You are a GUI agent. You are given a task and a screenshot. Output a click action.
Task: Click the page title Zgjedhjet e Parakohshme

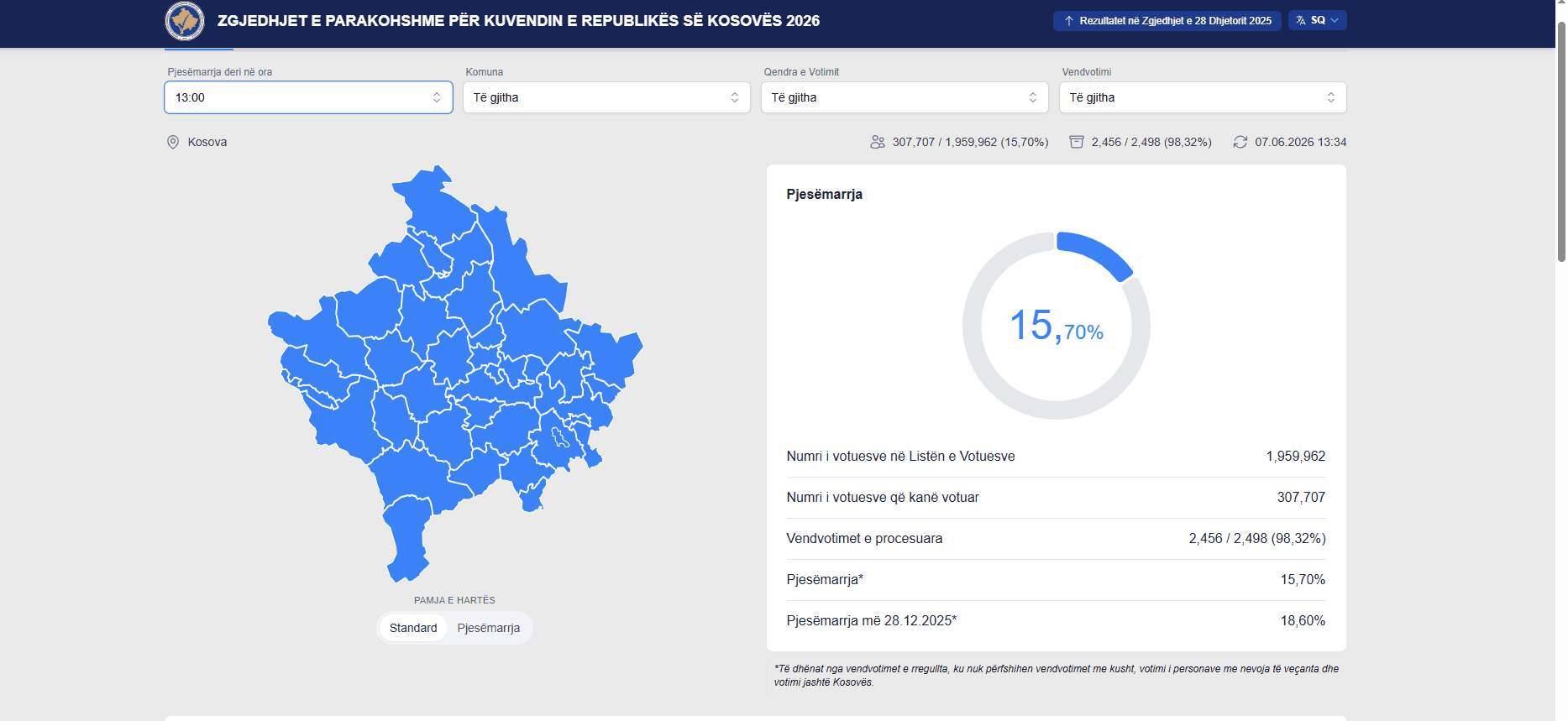click(x=518, y=21)
